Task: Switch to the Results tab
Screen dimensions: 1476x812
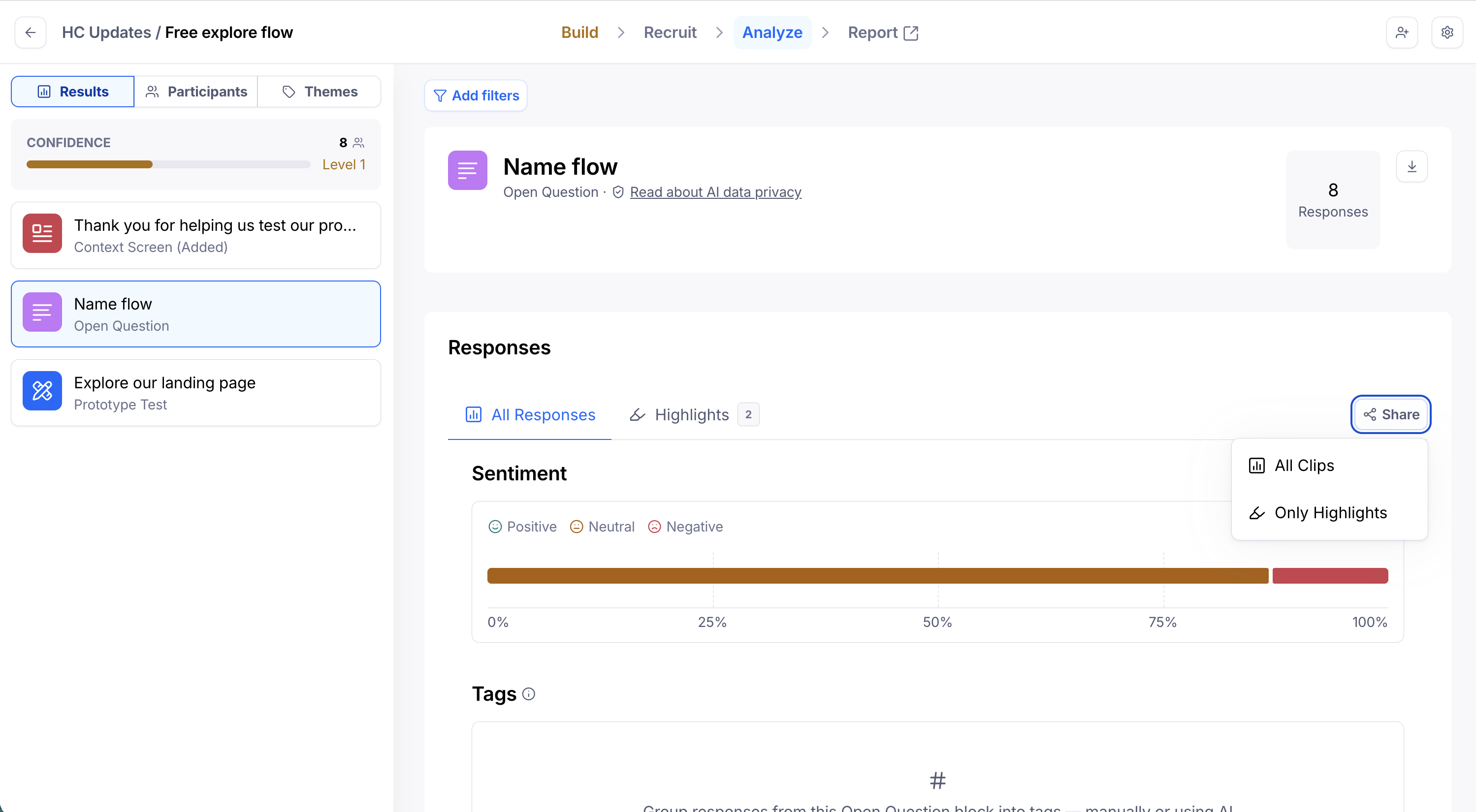Action: click(x=73, y=92)
